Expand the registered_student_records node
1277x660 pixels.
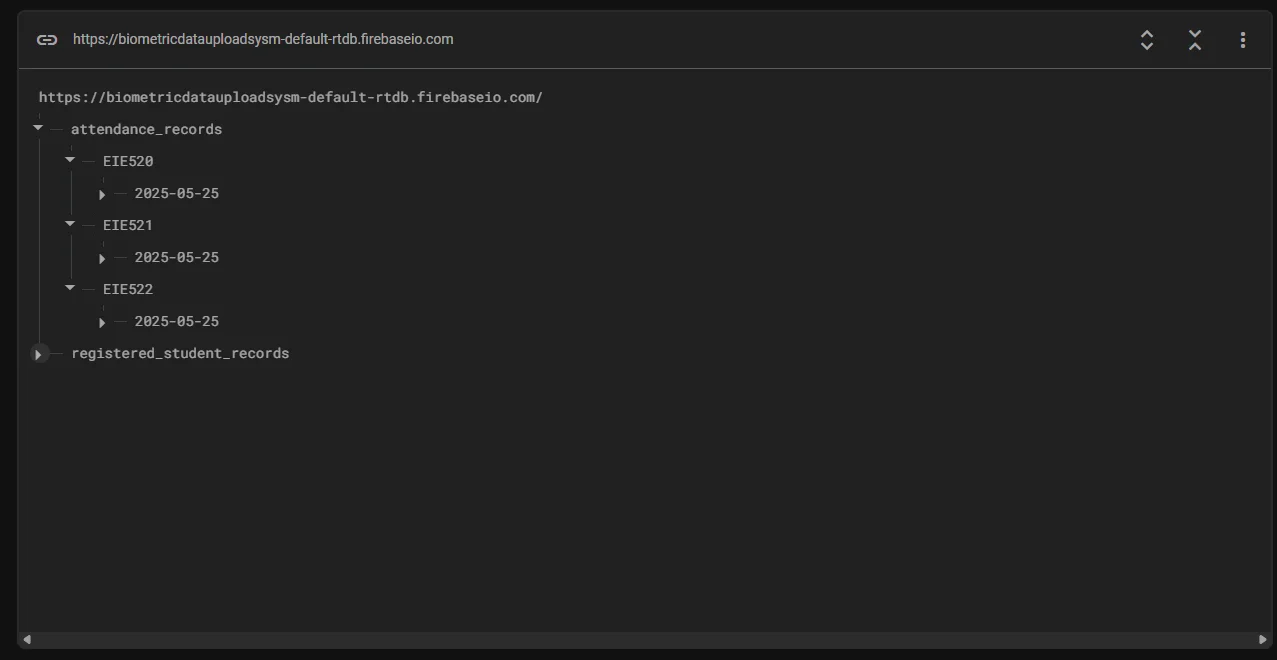pos(38,354)
